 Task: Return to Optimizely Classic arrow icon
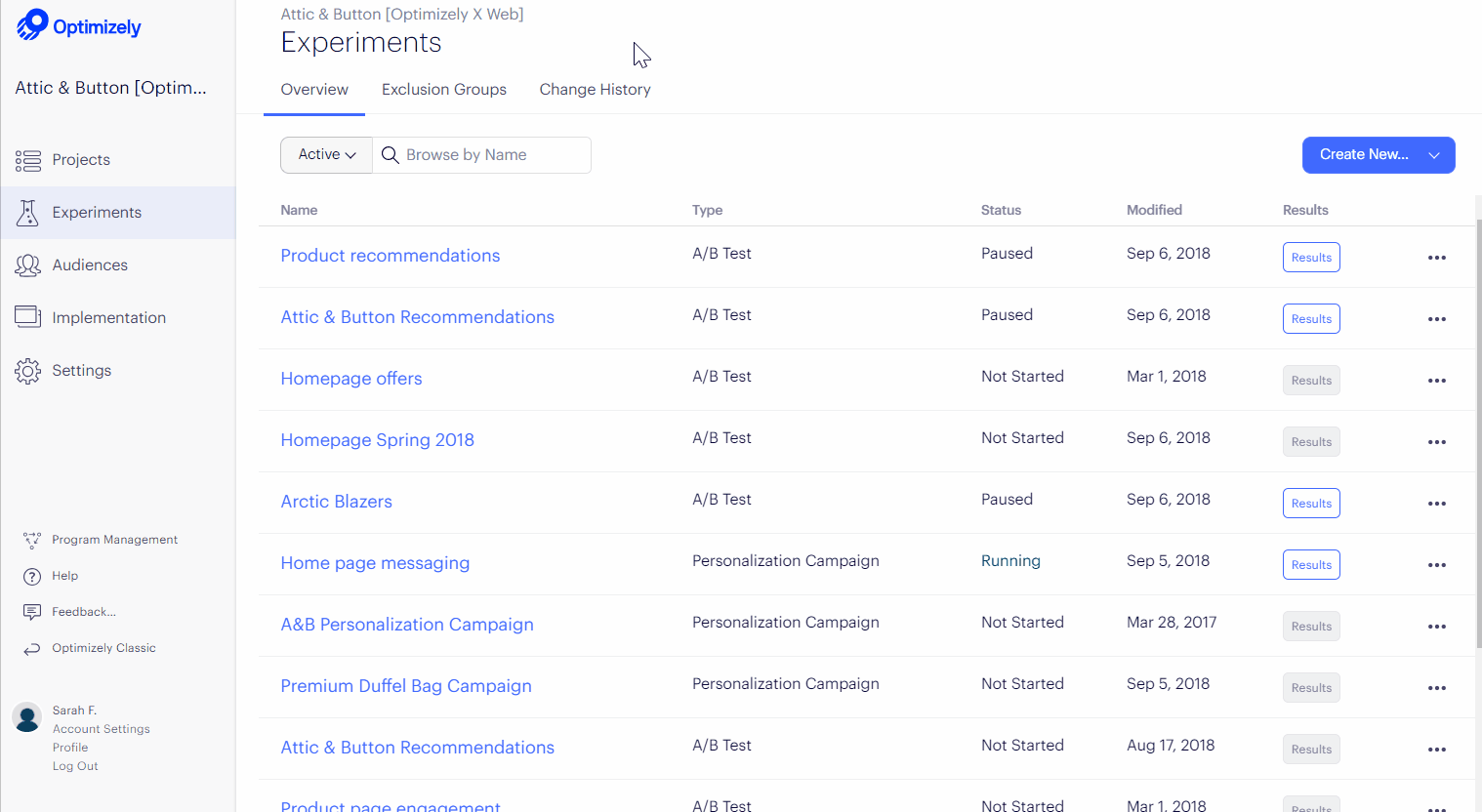32,648
